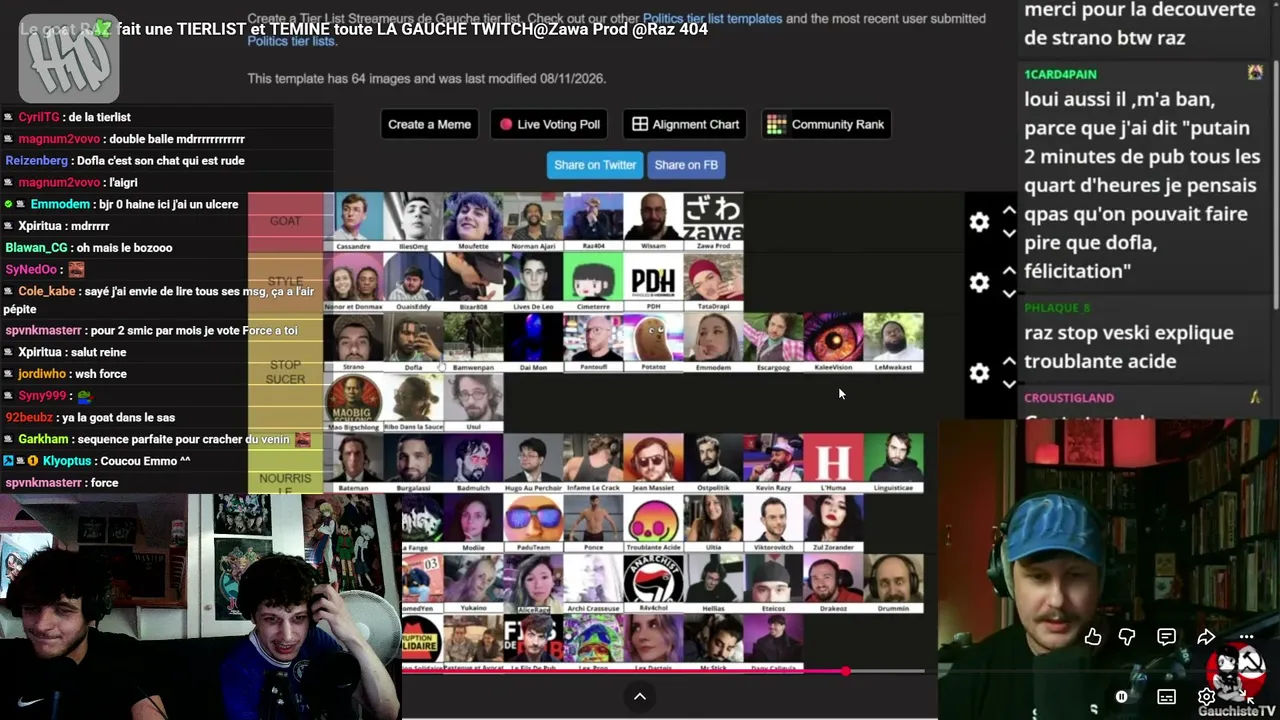The image size is (1280, 720).
Task: Move the GOAT tier row down
Action: pos(1009,234)
